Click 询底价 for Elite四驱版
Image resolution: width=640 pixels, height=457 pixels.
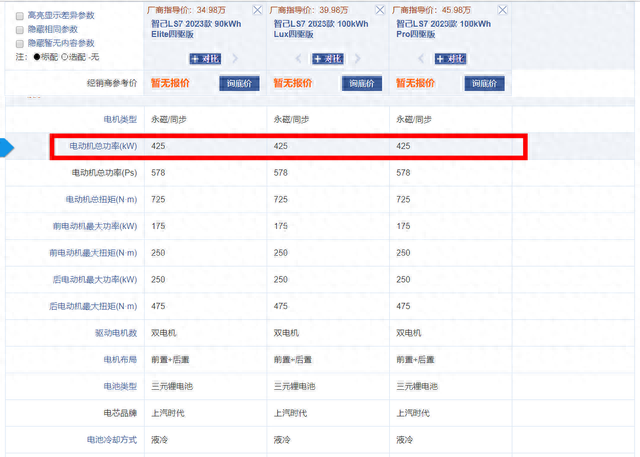coord(239,84)
